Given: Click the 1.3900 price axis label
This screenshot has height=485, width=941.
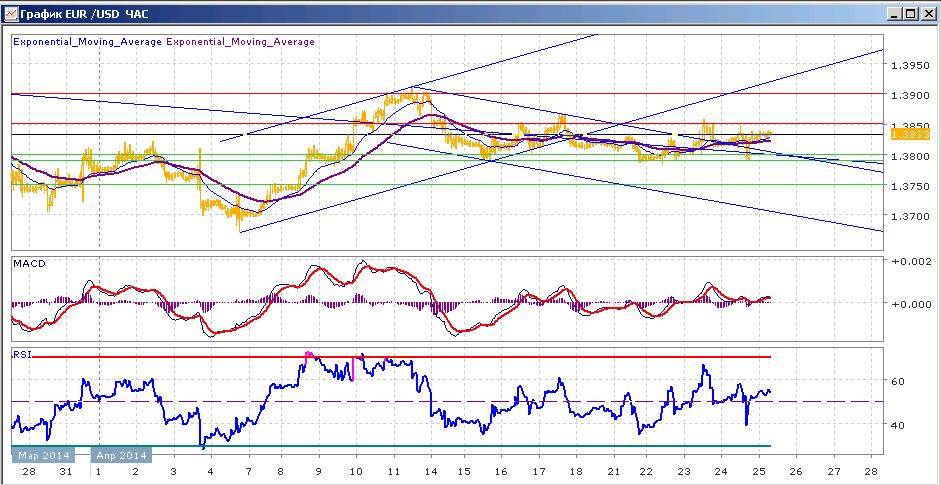Looking at the screenshot, I should click(912, 95).
